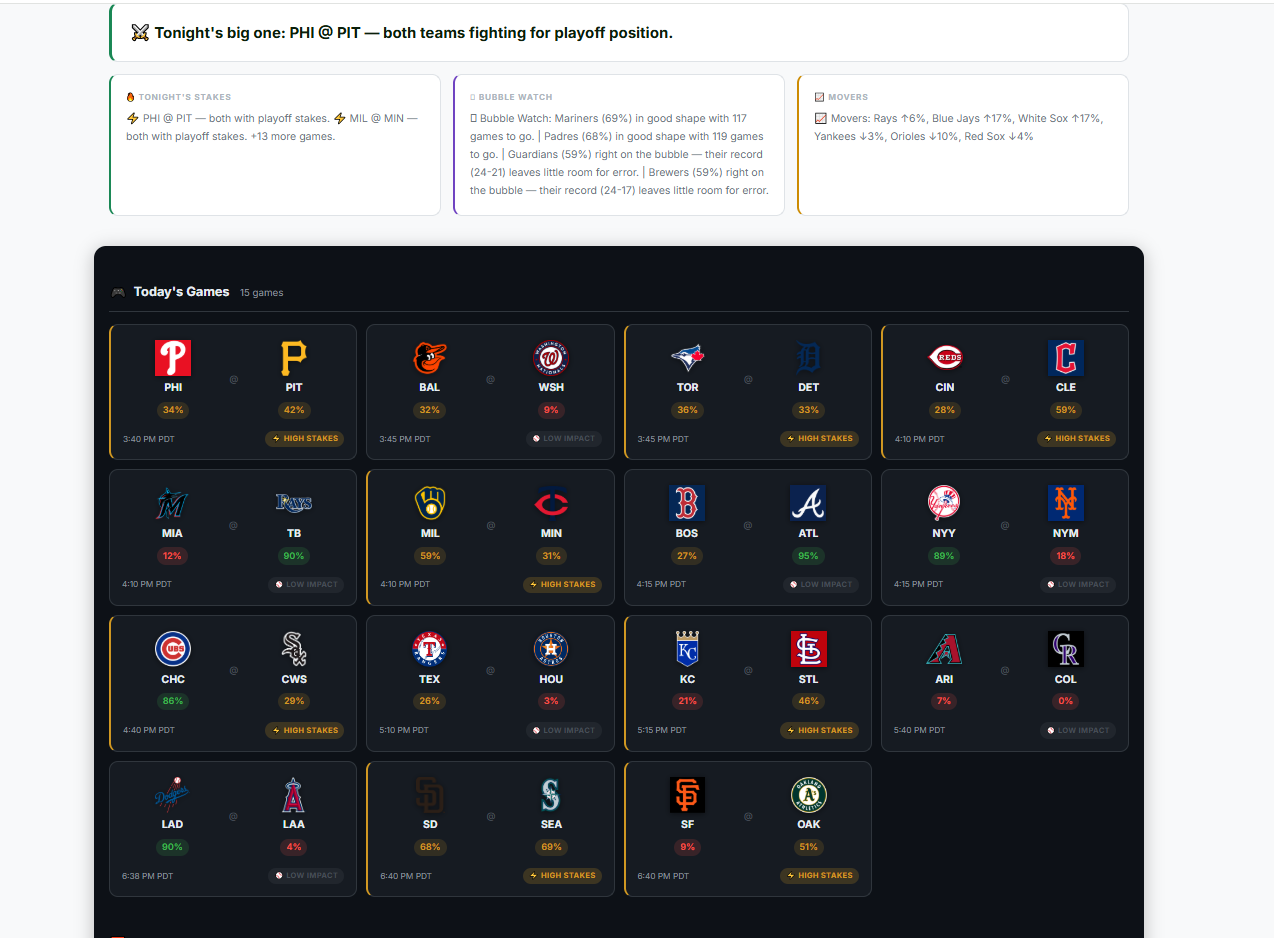
Task: Click the Tonight's Stakes card heading
Action: (x=179, y=97)
